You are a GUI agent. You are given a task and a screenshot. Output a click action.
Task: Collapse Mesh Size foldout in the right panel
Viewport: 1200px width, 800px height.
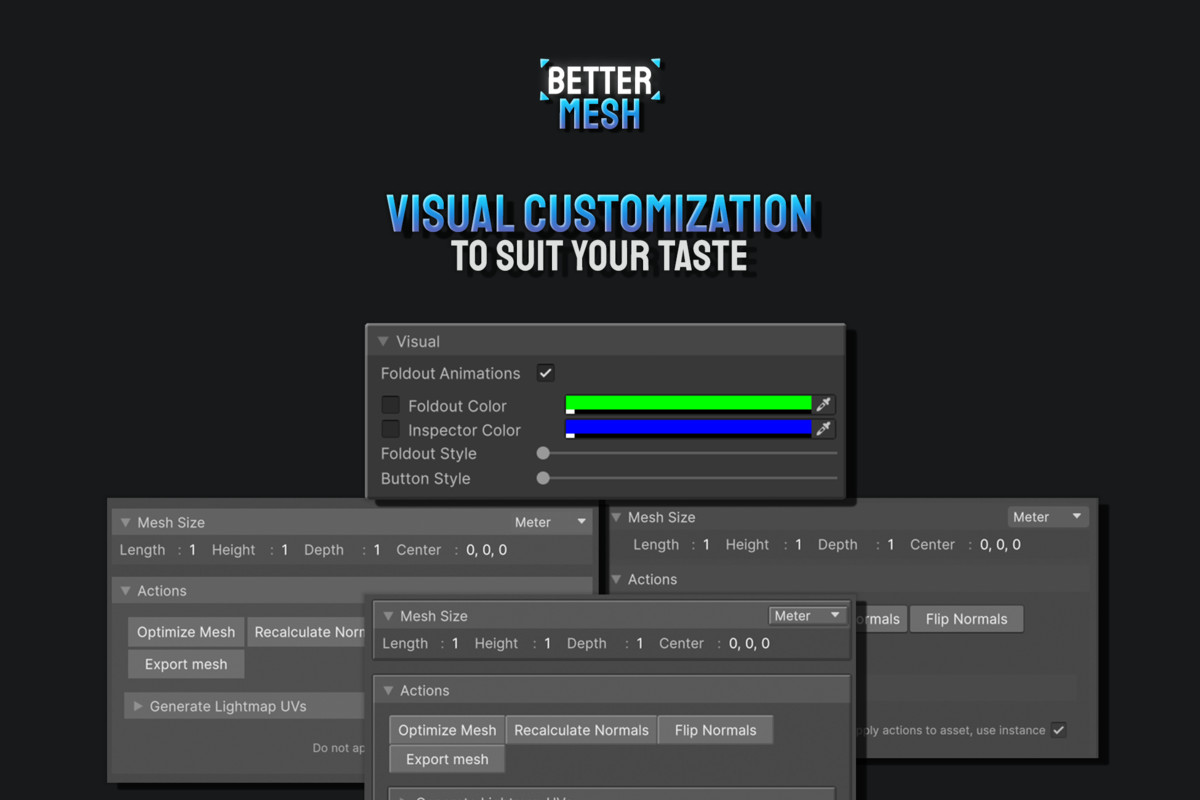[616, 517]
